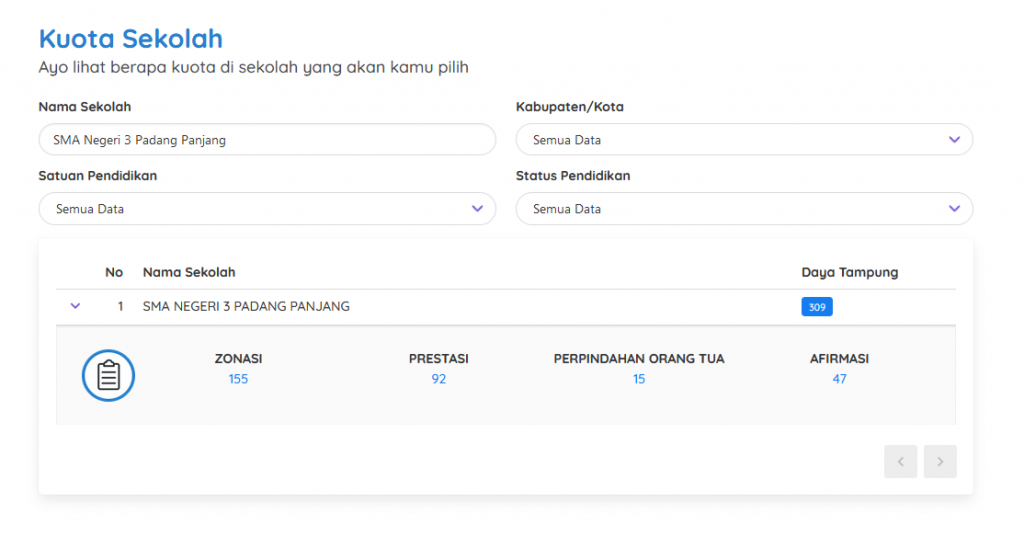Collapse the SMA Negeri 3 row chevron
Screen dimensions: 1024x536
[x=75, y=306]
